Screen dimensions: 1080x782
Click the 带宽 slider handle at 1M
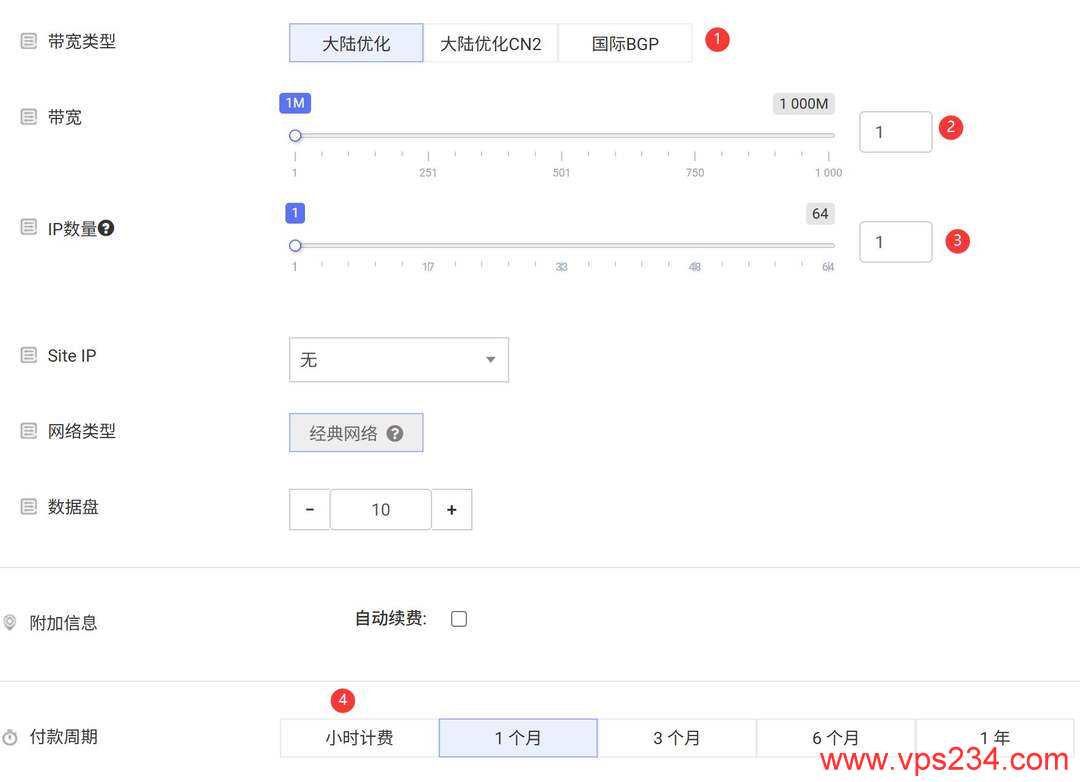point(295,135)
